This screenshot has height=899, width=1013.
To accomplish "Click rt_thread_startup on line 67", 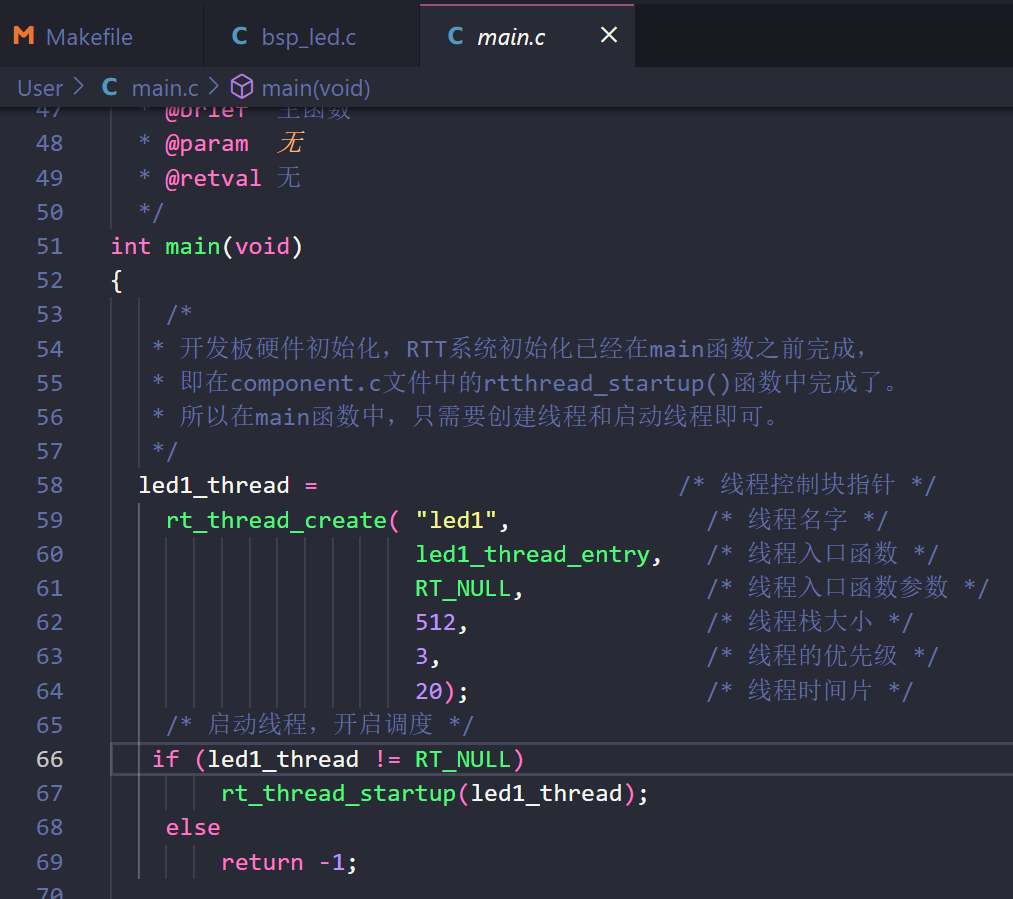I will (x=338, y=794).
